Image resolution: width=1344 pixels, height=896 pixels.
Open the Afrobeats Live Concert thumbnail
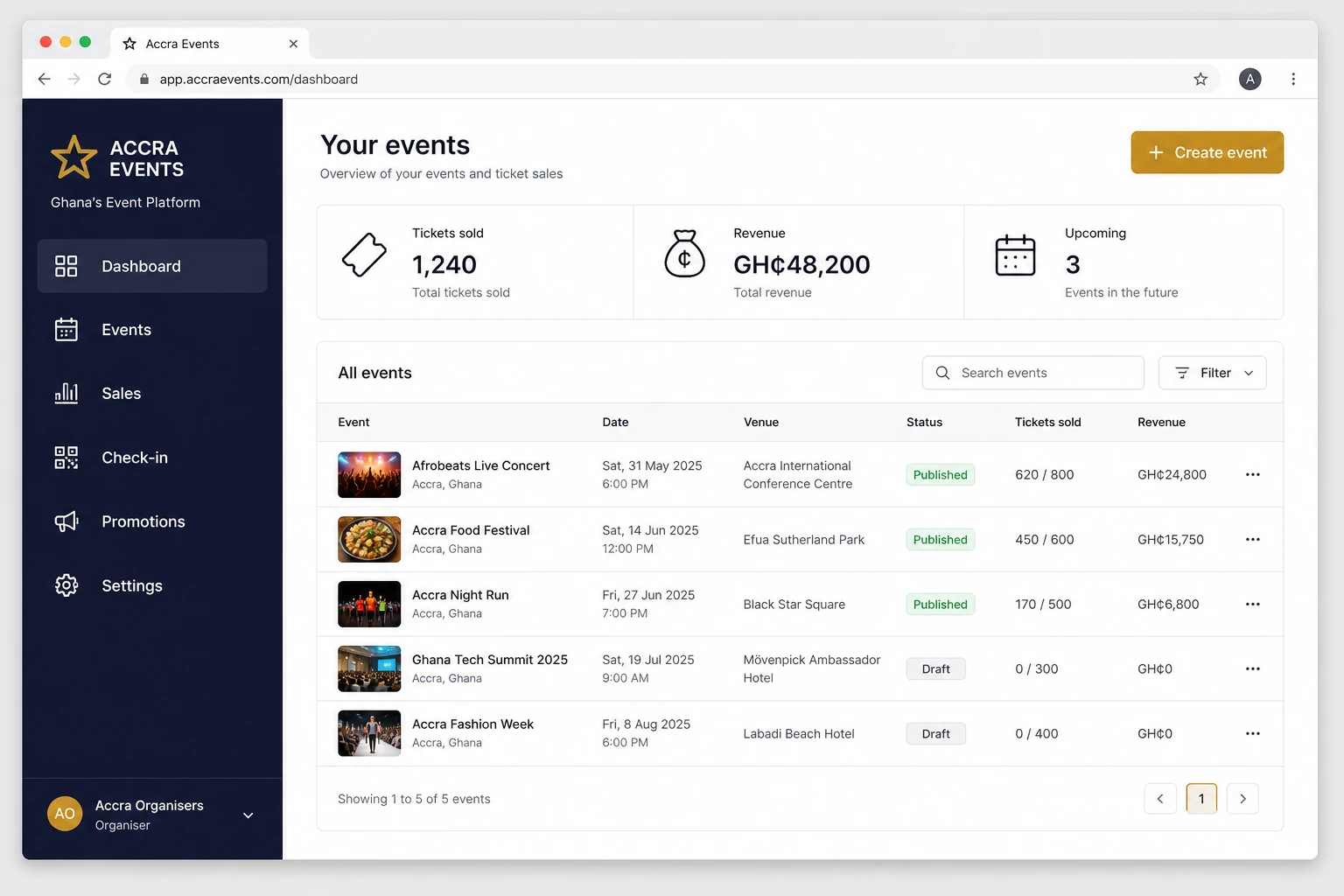click(369, 474)
